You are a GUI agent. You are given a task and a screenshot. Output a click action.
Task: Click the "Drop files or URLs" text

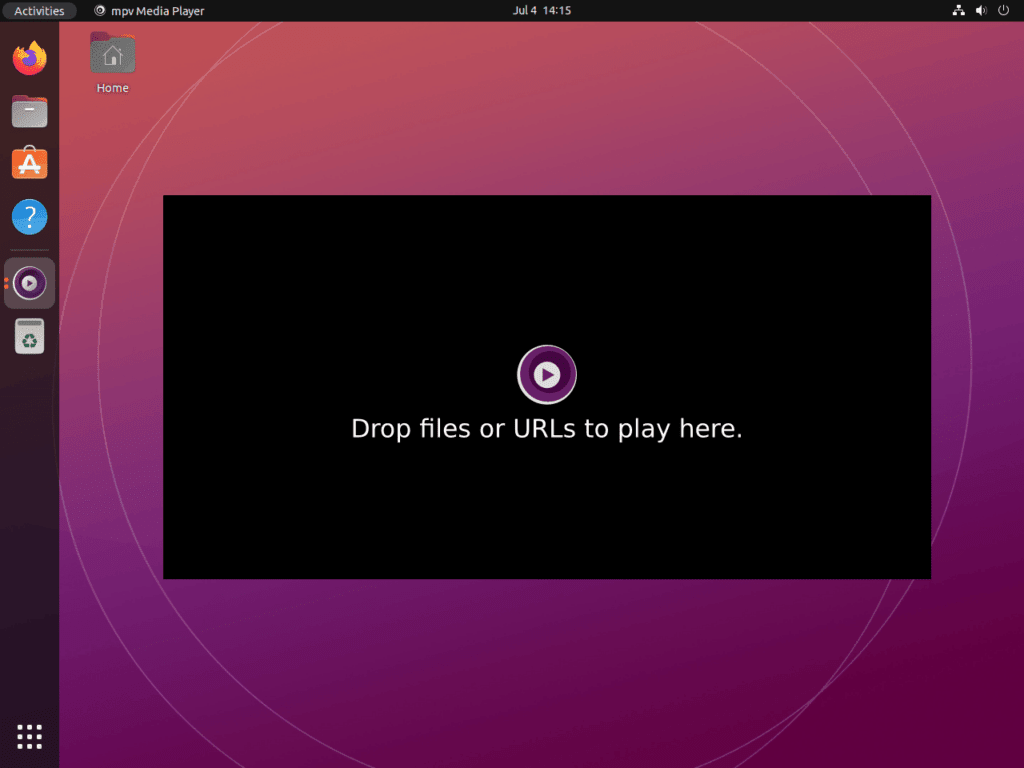[x=546, y=429]
